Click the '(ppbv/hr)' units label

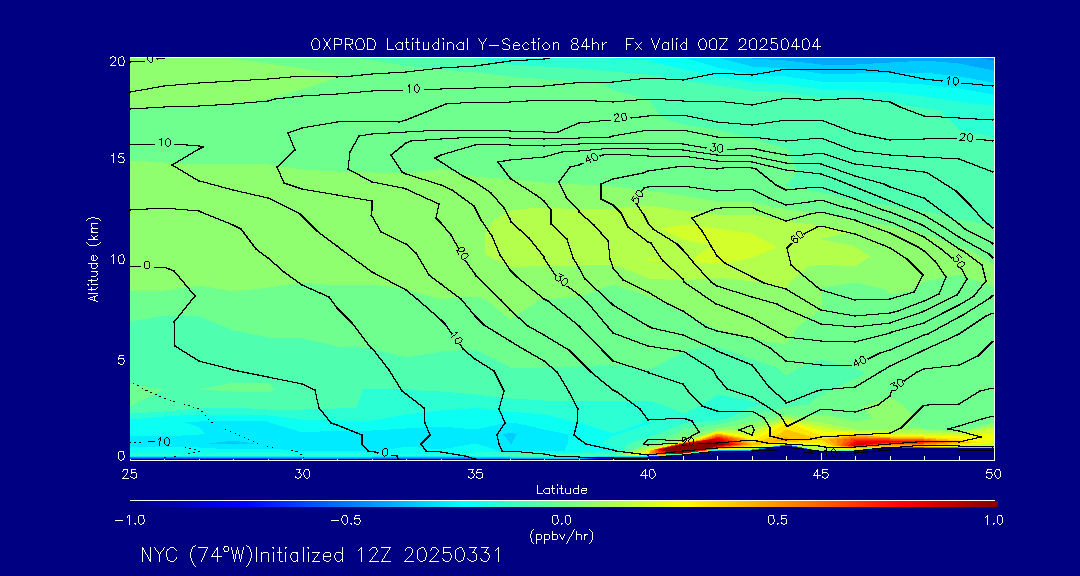(561, 536)
